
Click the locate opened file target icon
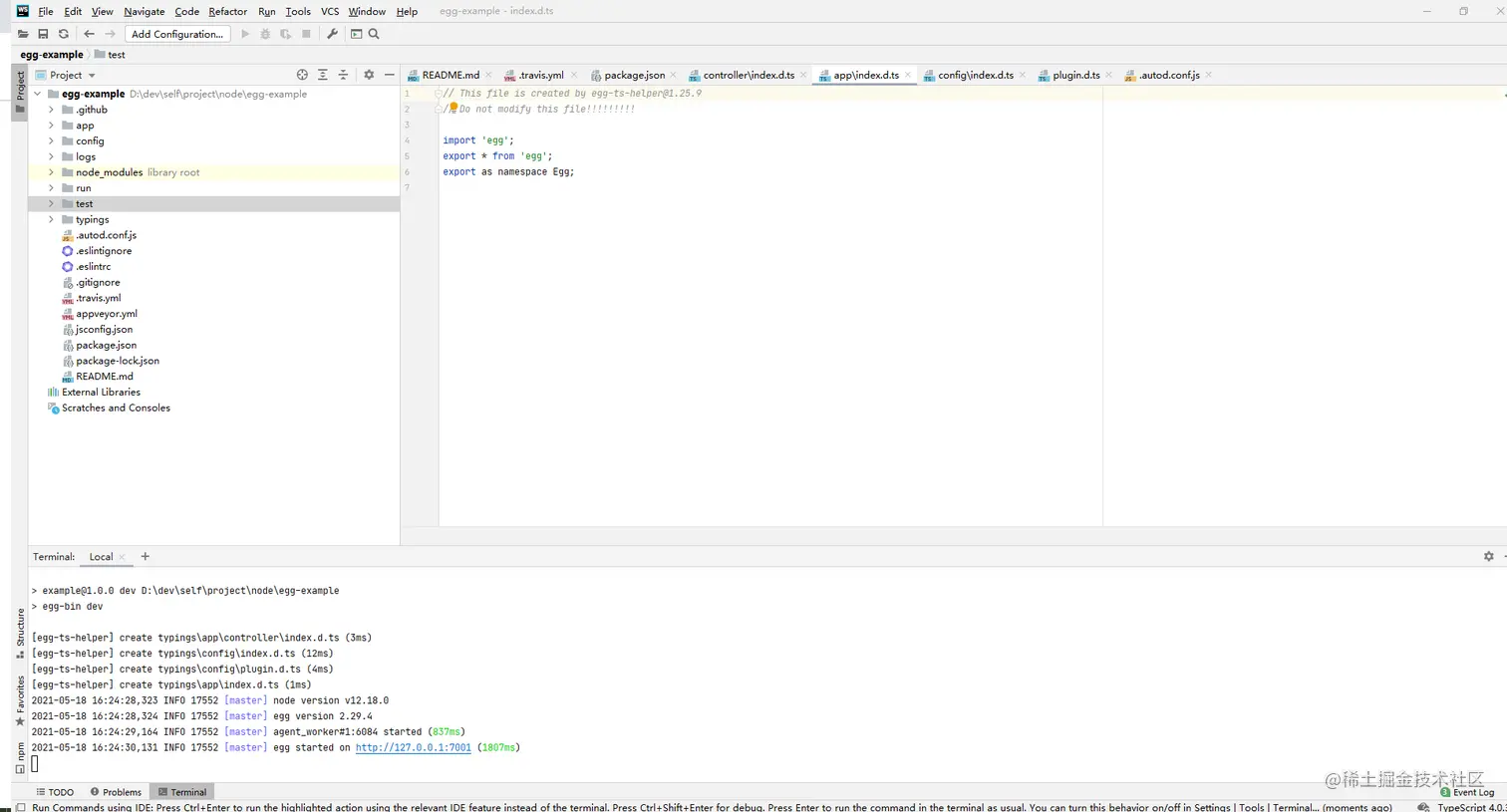tap(302, 75)
